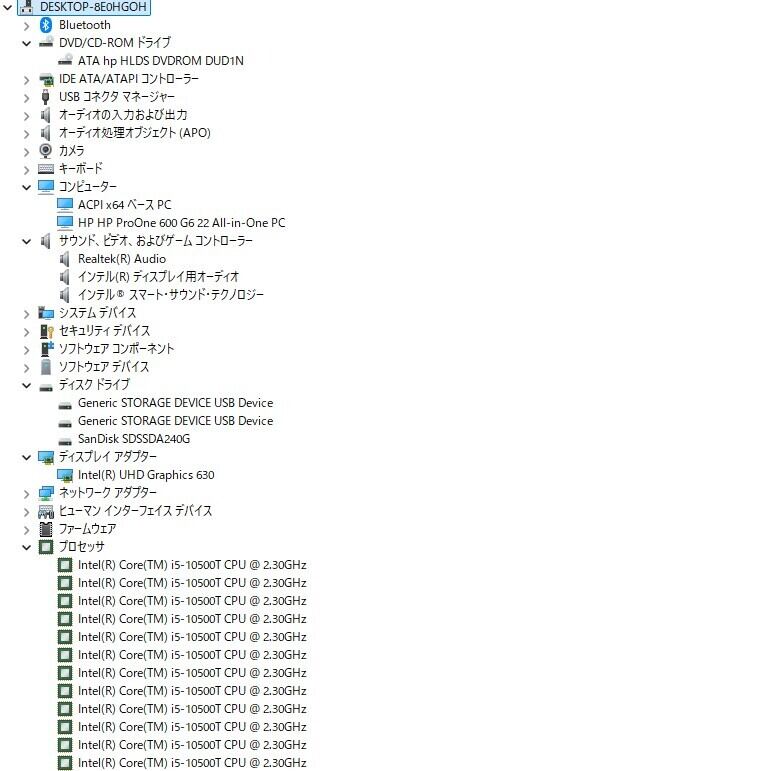Select the プロセッサ label
The height and width of the screenshot is (771, 782).
(x=82, y=547)
